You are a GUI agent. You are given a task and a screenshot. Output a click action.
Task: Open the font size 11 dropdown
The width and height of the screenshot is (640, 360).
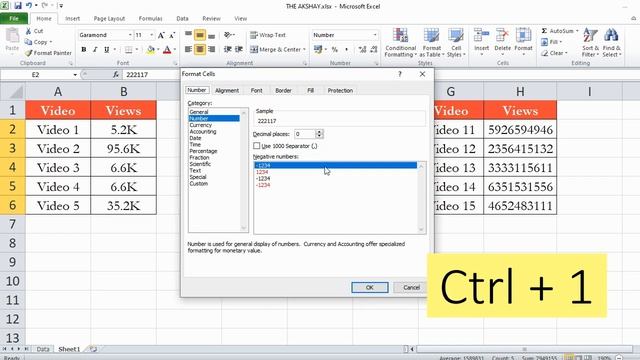pos(151,35)
